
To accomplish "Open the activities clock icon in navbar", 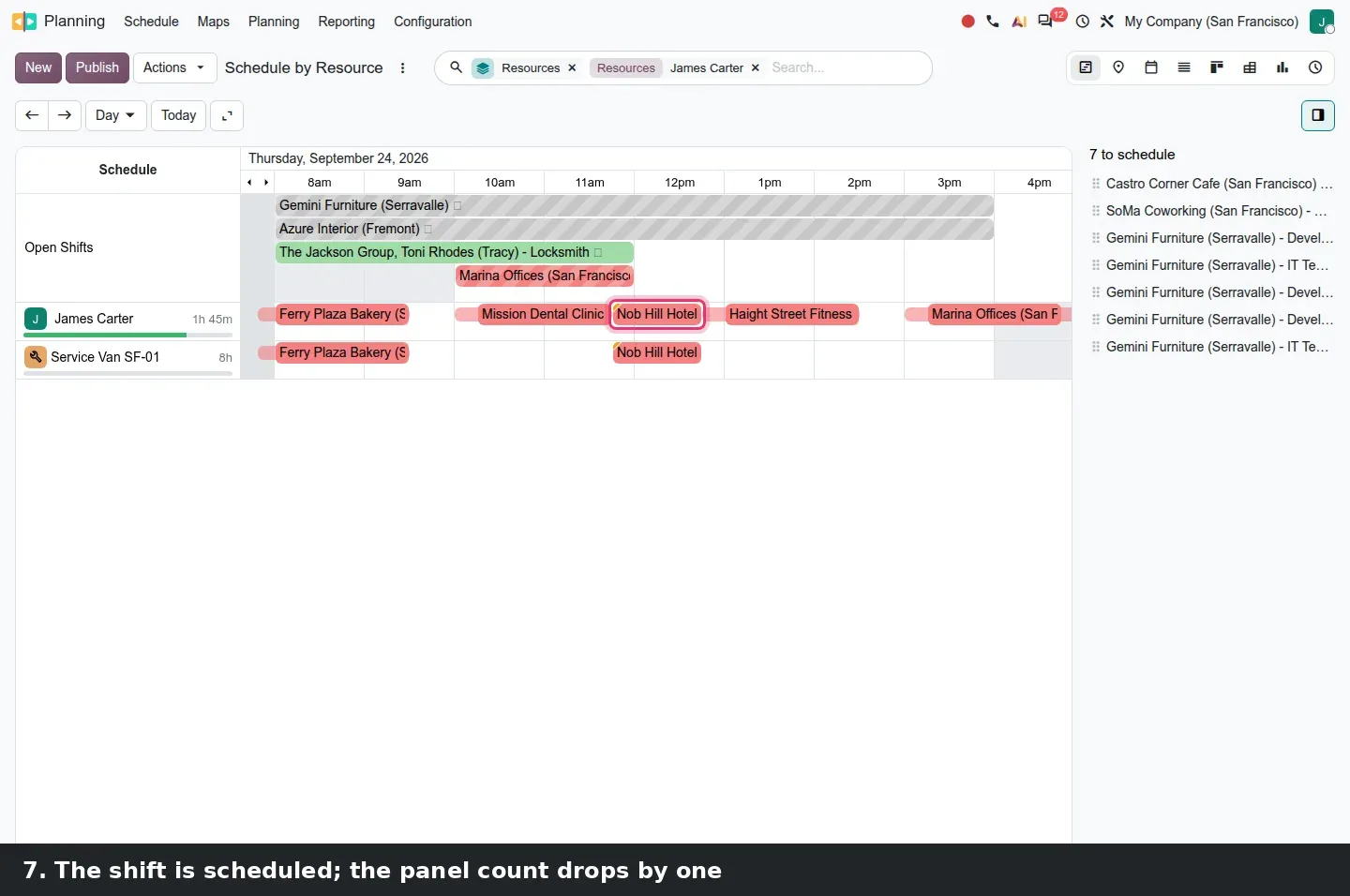I will [1083, 22].
